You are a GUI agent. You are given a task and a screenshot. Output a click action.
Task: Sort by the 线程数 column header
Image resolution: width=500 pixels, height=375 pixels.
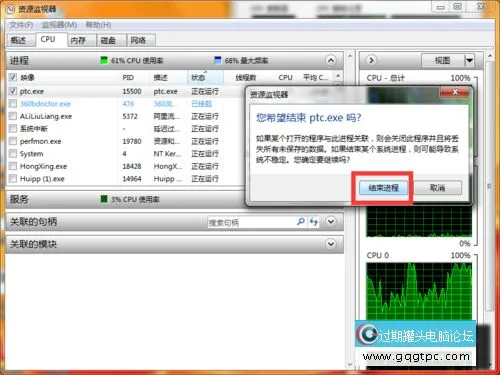[246, 78]
